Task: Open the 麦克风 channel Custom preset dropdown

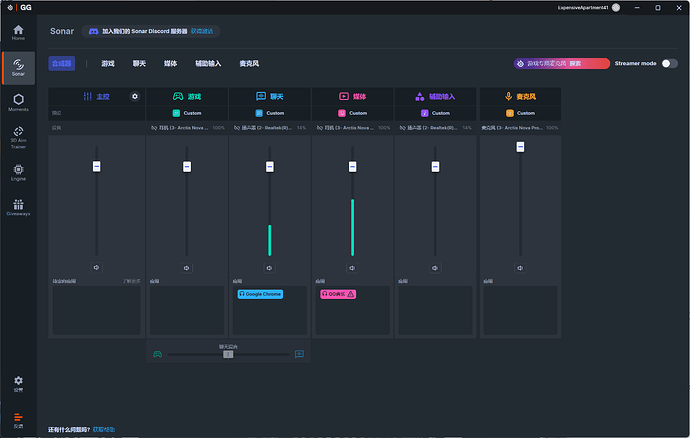Action: tap(520, 113)
